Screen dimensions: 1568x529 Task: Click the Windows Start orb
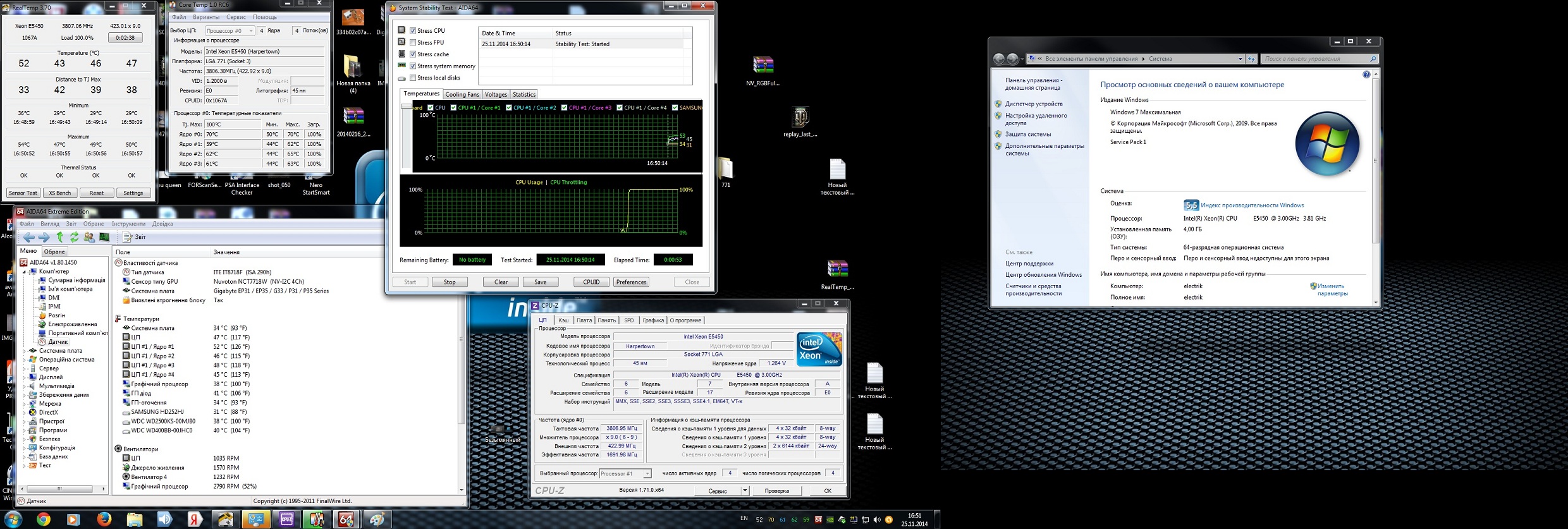(x=13, y=520)
